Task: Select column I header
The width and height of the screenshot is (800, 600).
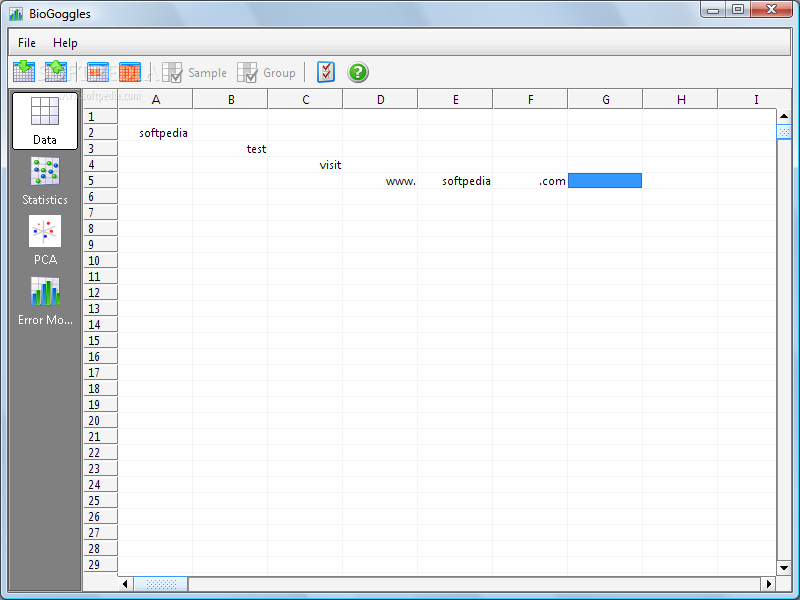Action: (x=755, y=99)
